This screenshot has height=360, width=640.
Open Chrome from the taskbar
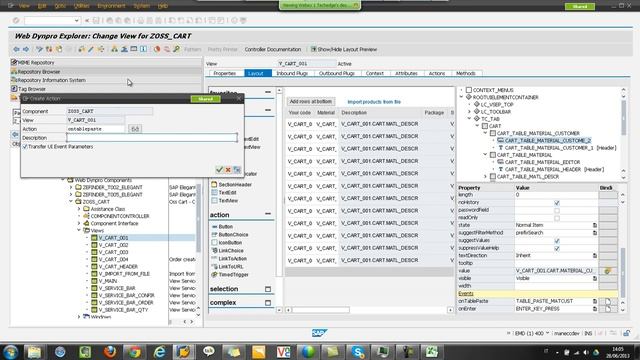pyautogui.click(x=134, y=351)
